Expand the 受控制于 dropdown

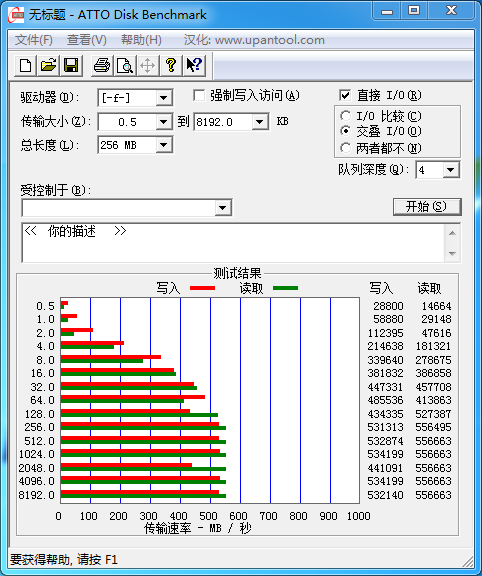coord(222,208)
